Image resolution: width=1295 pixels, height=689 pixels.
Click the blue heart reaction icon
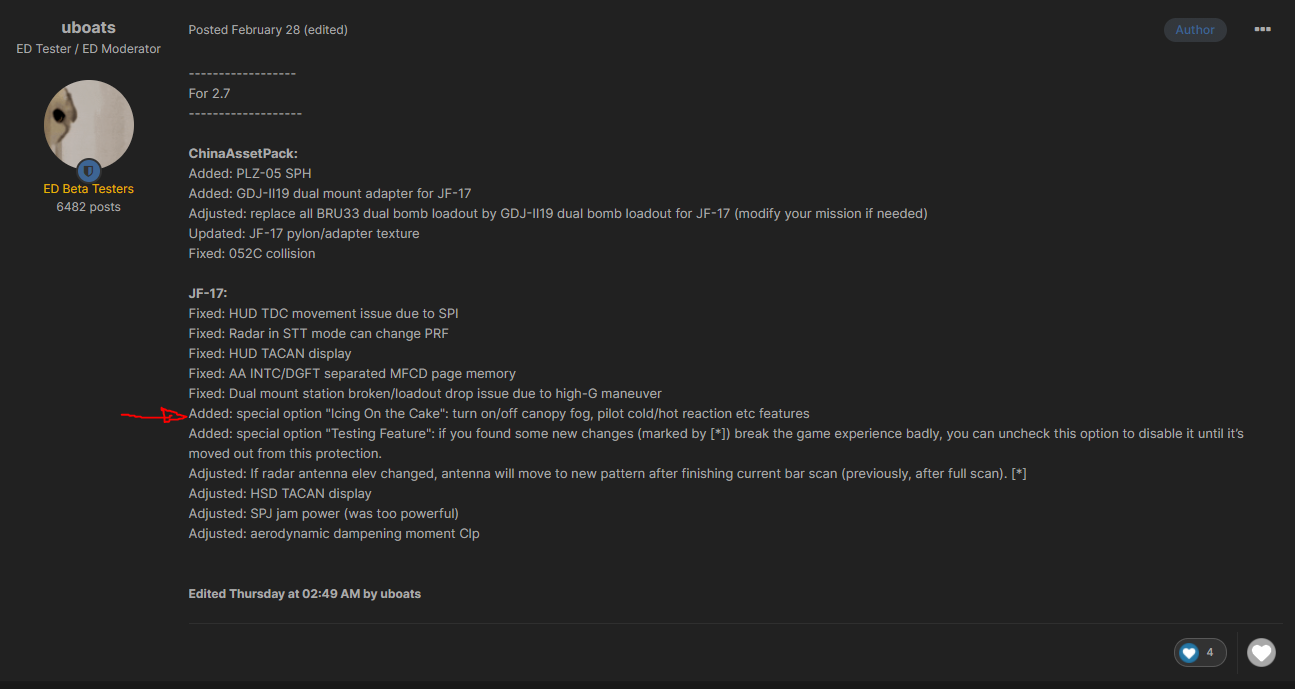tap(1189, 653)
